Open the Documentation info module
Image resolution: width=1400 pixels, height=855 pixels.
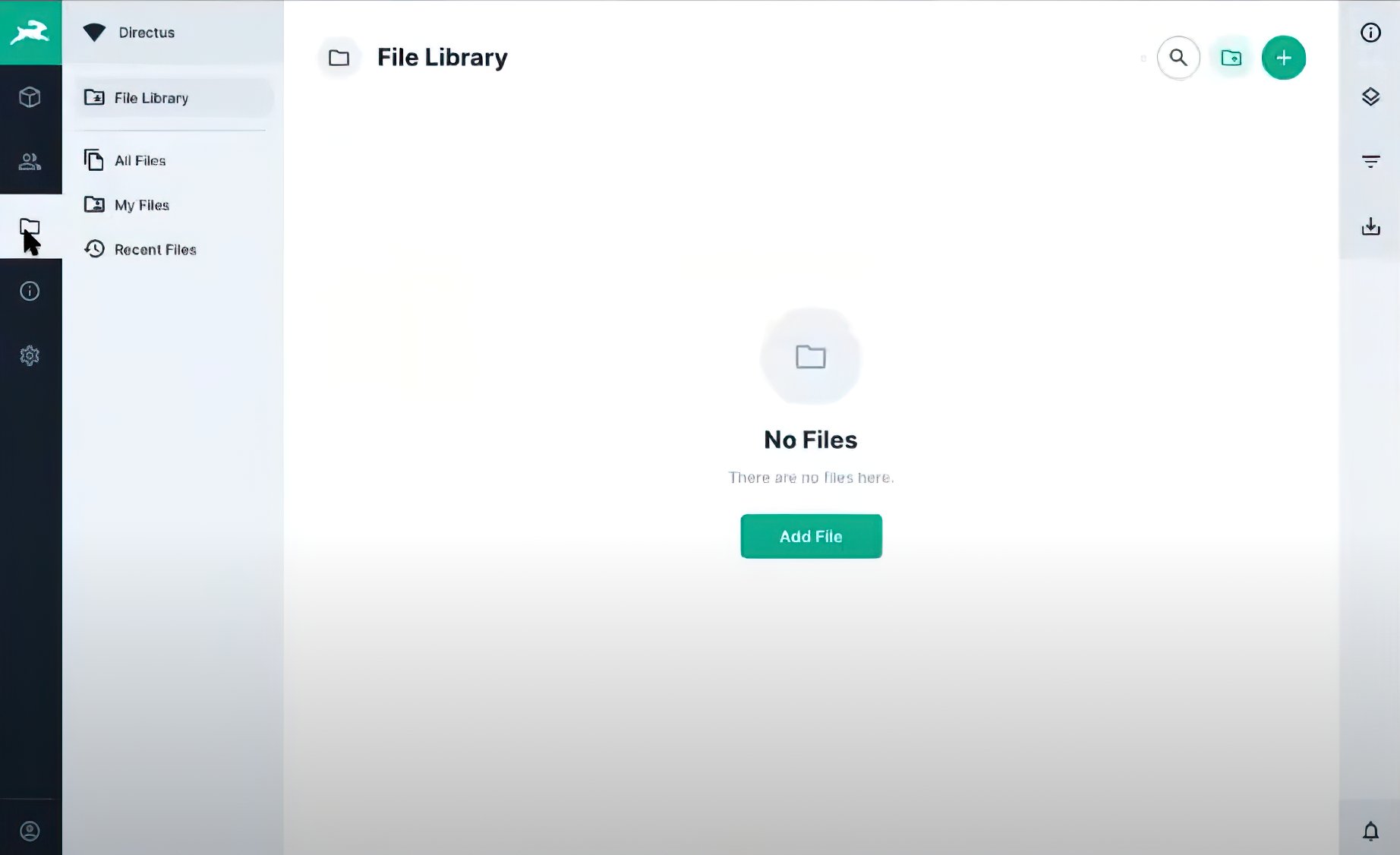(30, 291)
